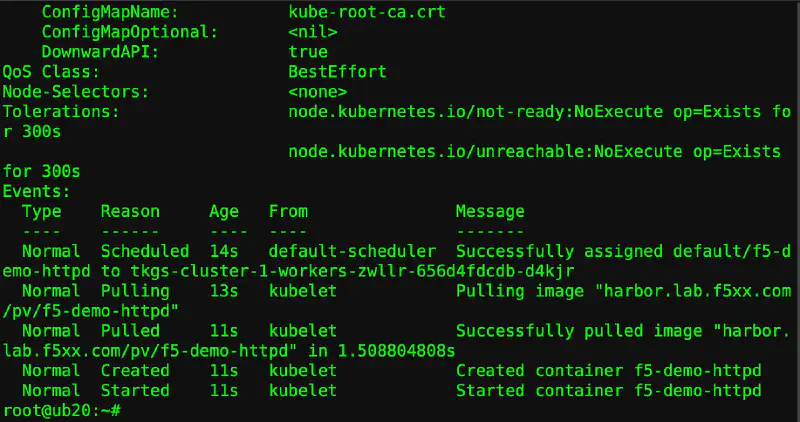Click the default-scheduler source text
Viewport: 800px width, 422px height.
coord(352,251)
